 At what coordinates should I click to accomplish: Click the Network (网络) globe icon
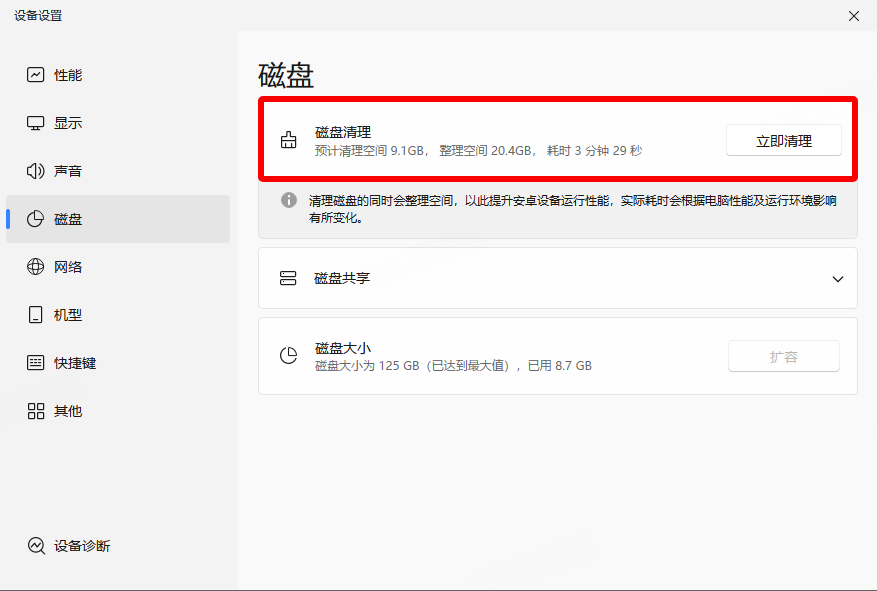point(36,267)
